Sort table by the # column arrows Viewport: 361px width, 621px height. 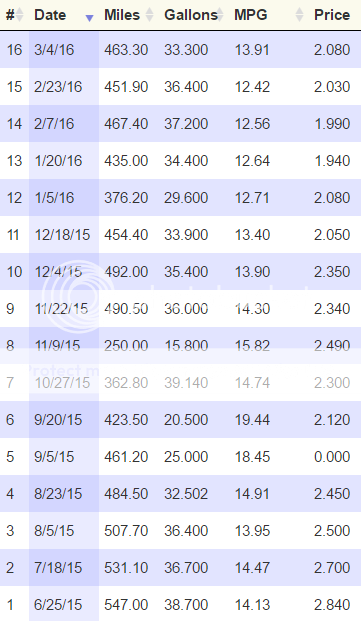[x=19, y=15]
